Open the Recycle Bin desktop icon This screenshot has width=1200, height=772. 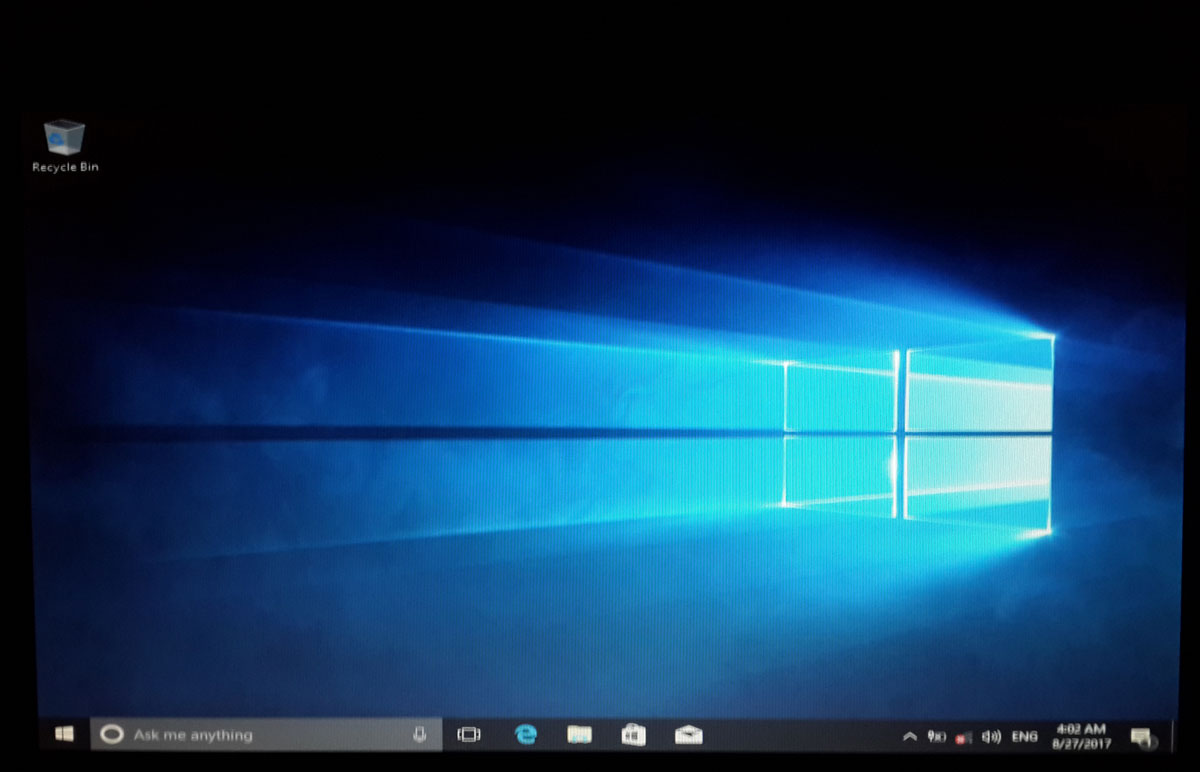point(65,146)
